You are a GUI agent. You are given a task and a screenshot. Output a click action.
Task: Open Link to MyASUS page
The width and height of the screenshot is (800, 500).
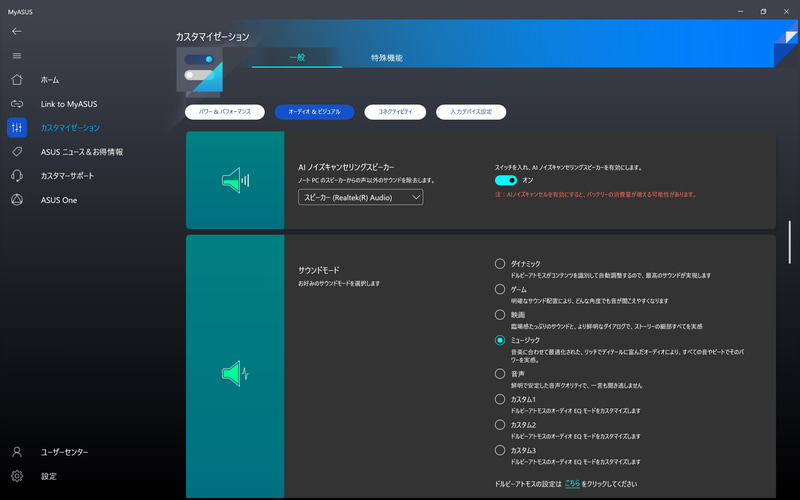pyautogui.click(x=69, y=104)
